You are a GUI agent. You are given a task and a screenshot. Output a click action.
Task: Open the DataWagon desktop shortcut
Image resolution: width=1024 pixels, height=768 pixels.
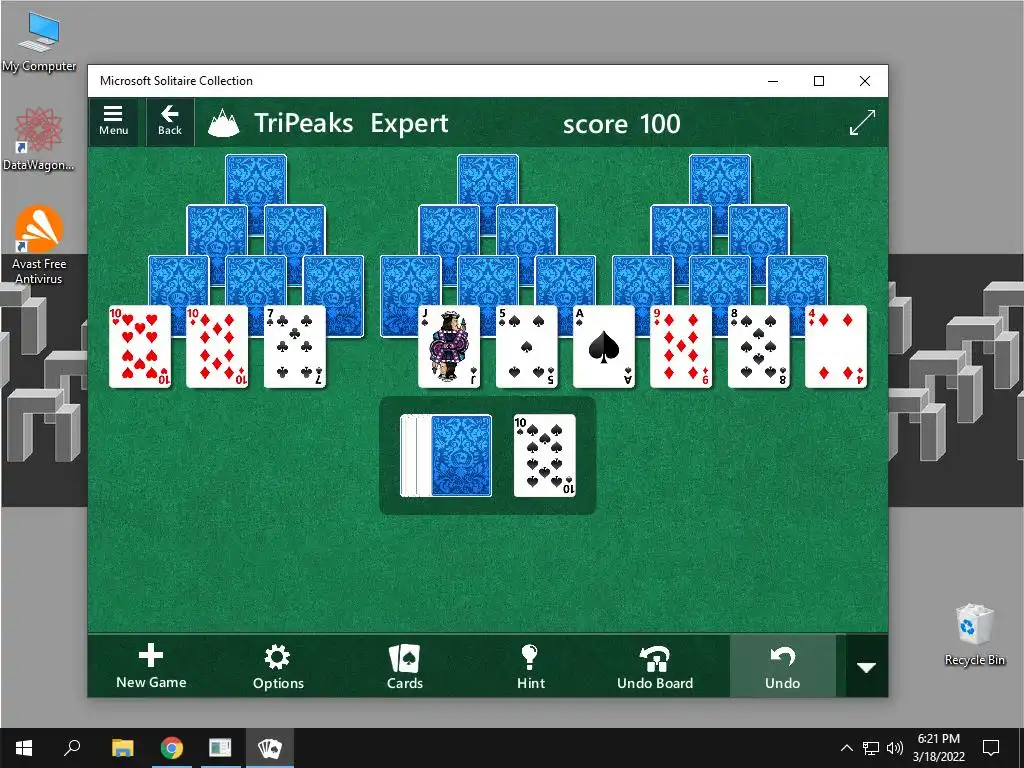pos(39,139)
